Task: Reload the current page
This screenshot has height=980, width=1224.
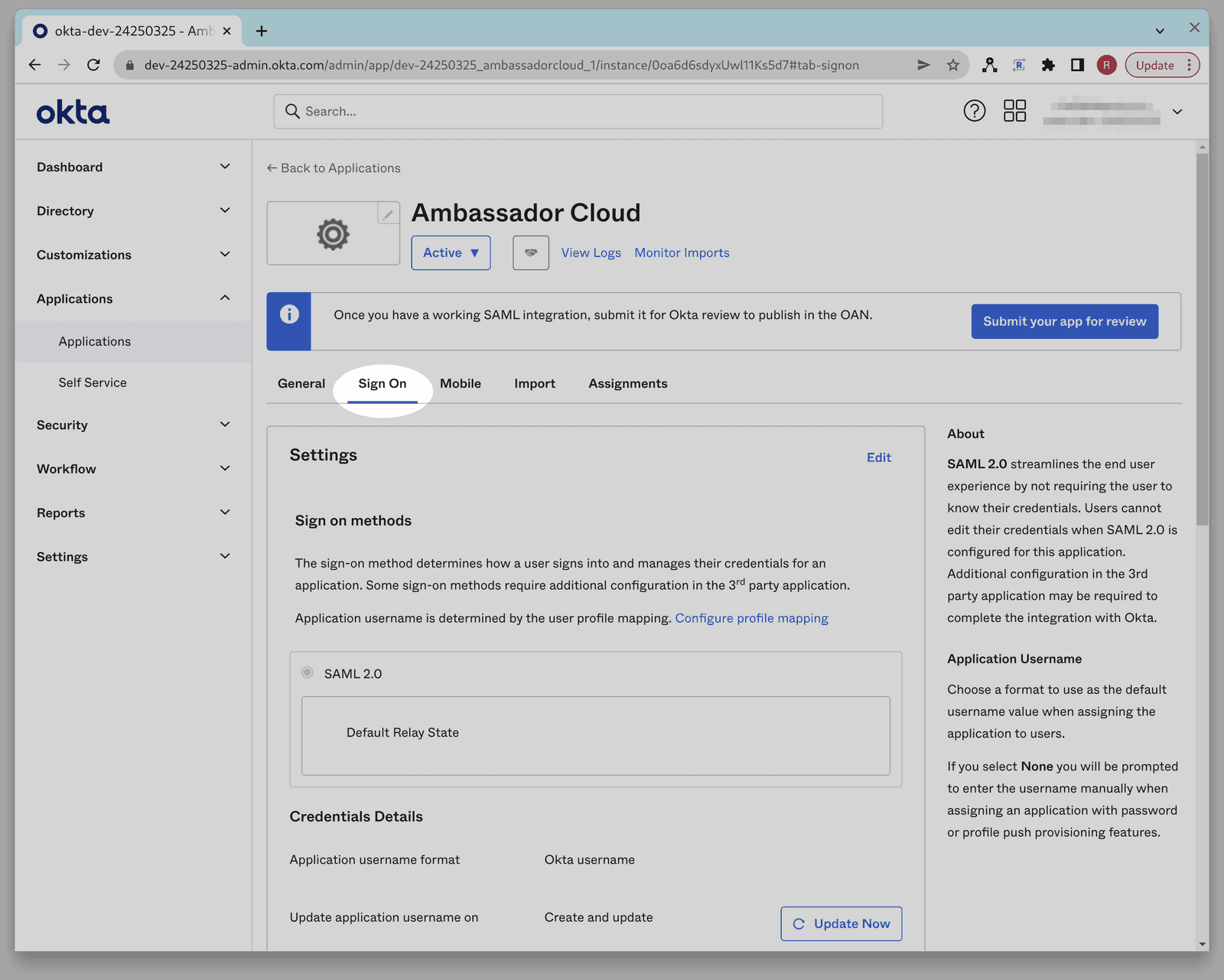Action: (93, 65)
